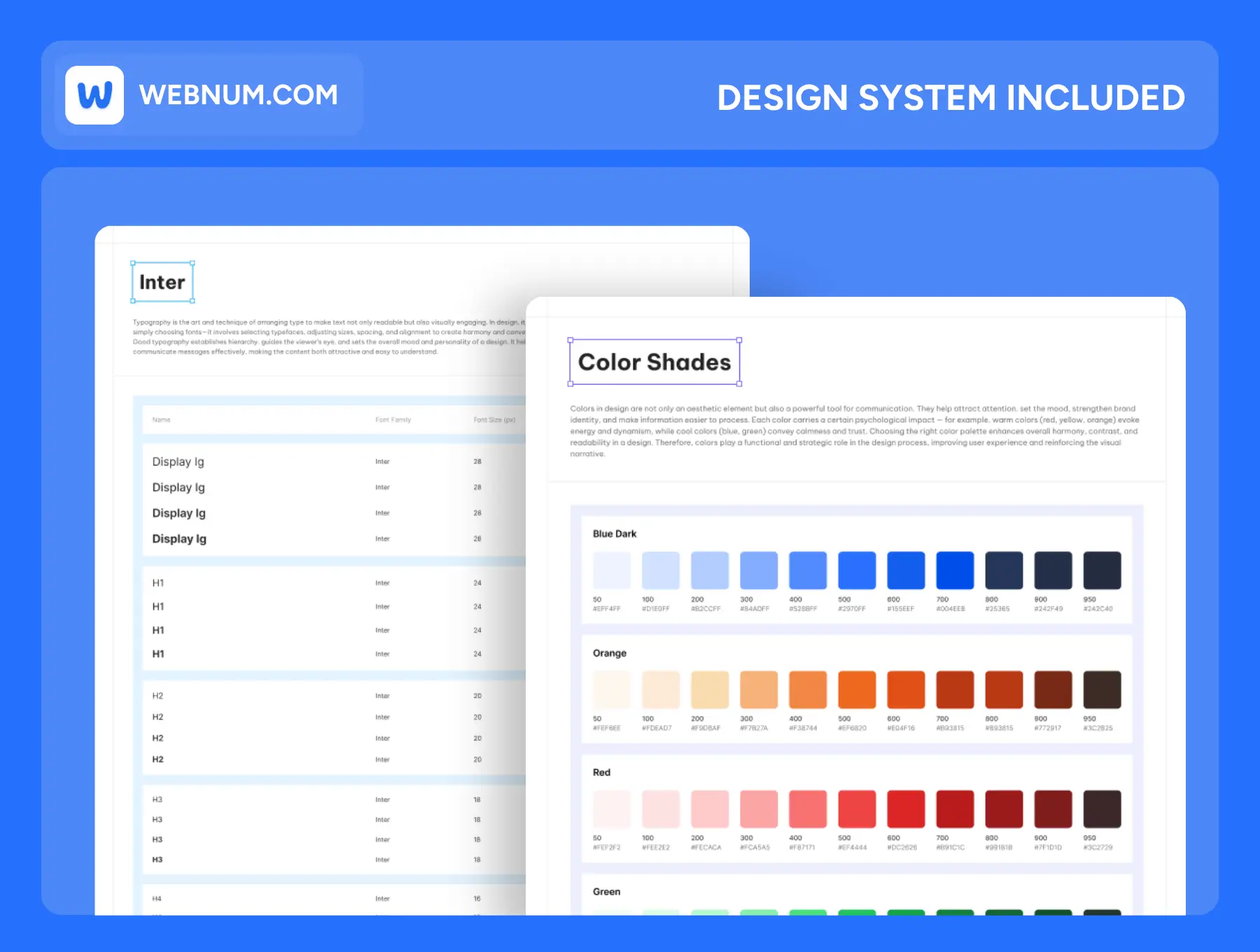Select the Color Shades title box
1260x952 pixels.
click(654, 362)
